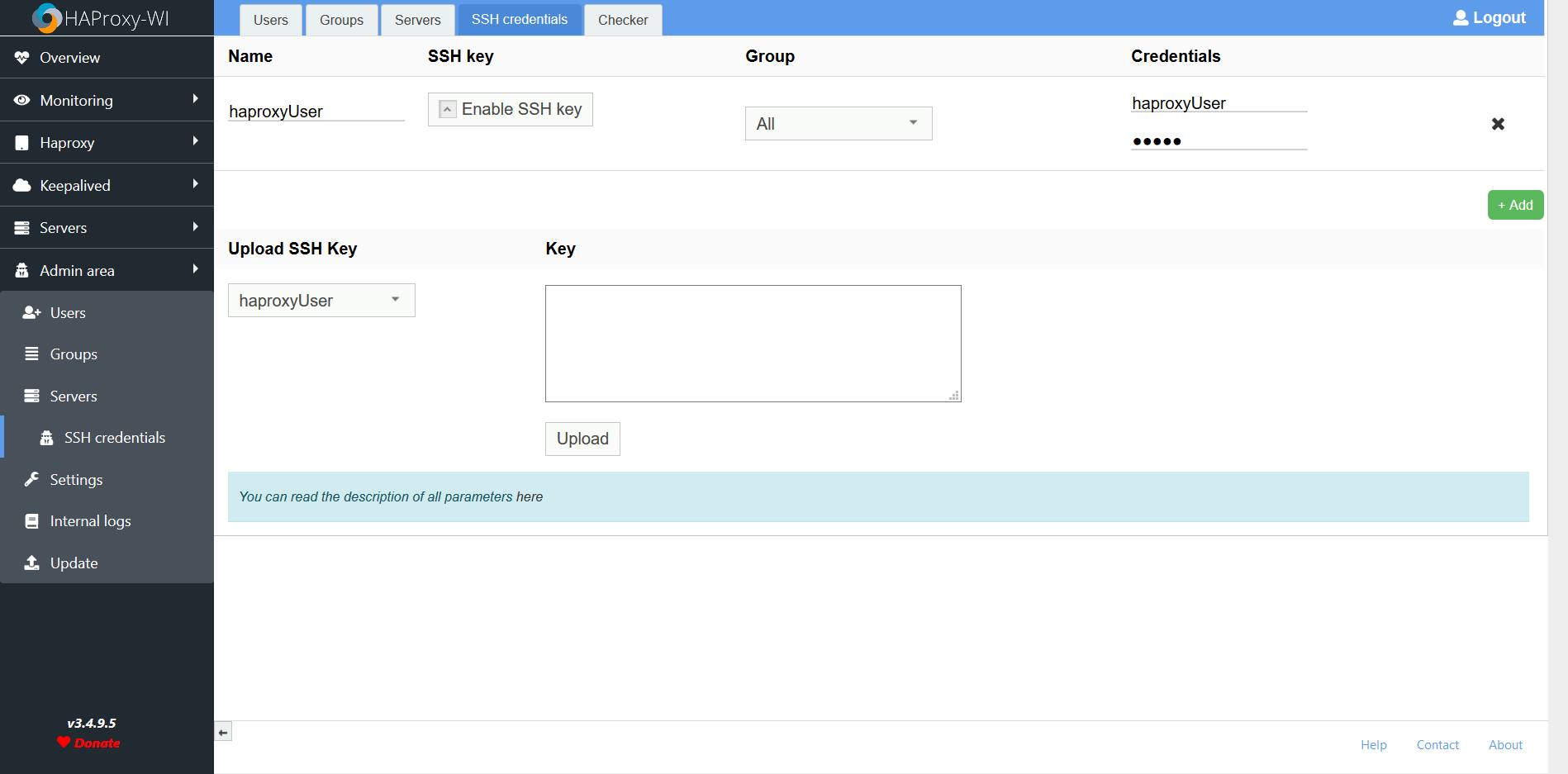
Task: Click the Credentials username field
Action: pos(1219,103)
